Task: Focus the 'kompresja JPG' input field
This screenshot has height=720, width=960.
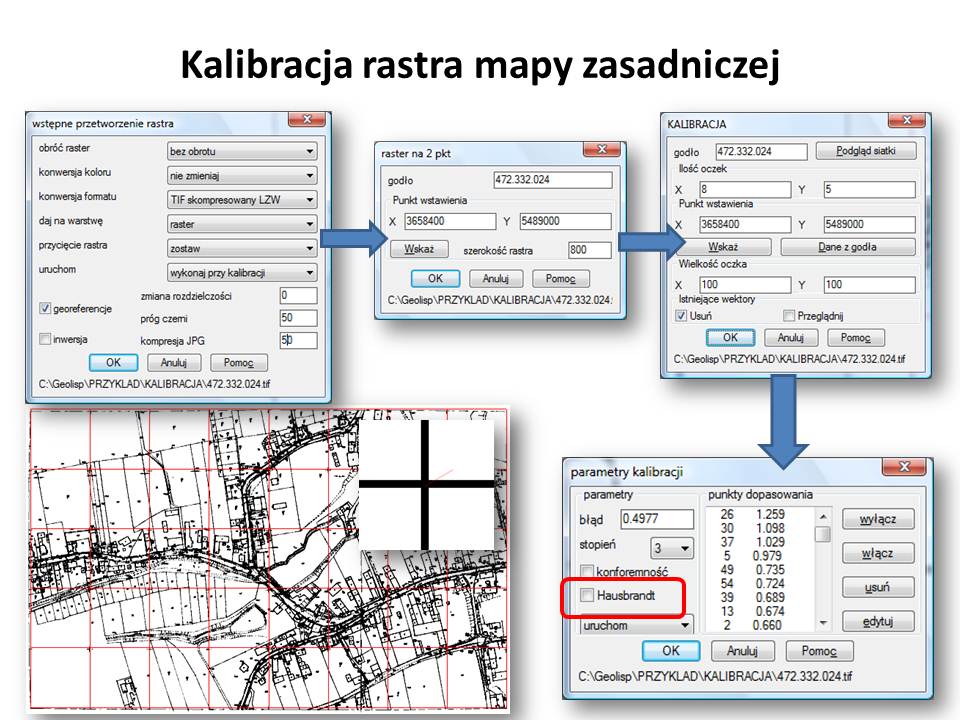Action: click(298, 340)
